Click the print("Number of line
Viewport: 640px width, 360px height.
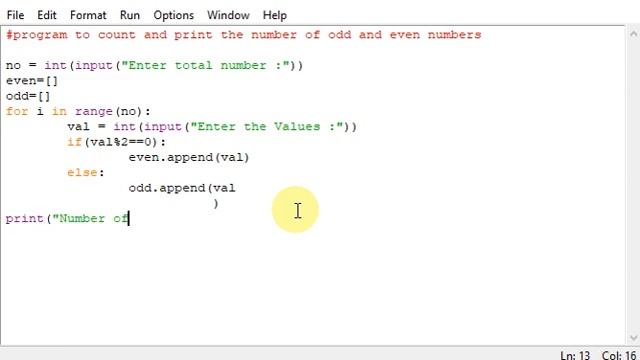[67, 218]
